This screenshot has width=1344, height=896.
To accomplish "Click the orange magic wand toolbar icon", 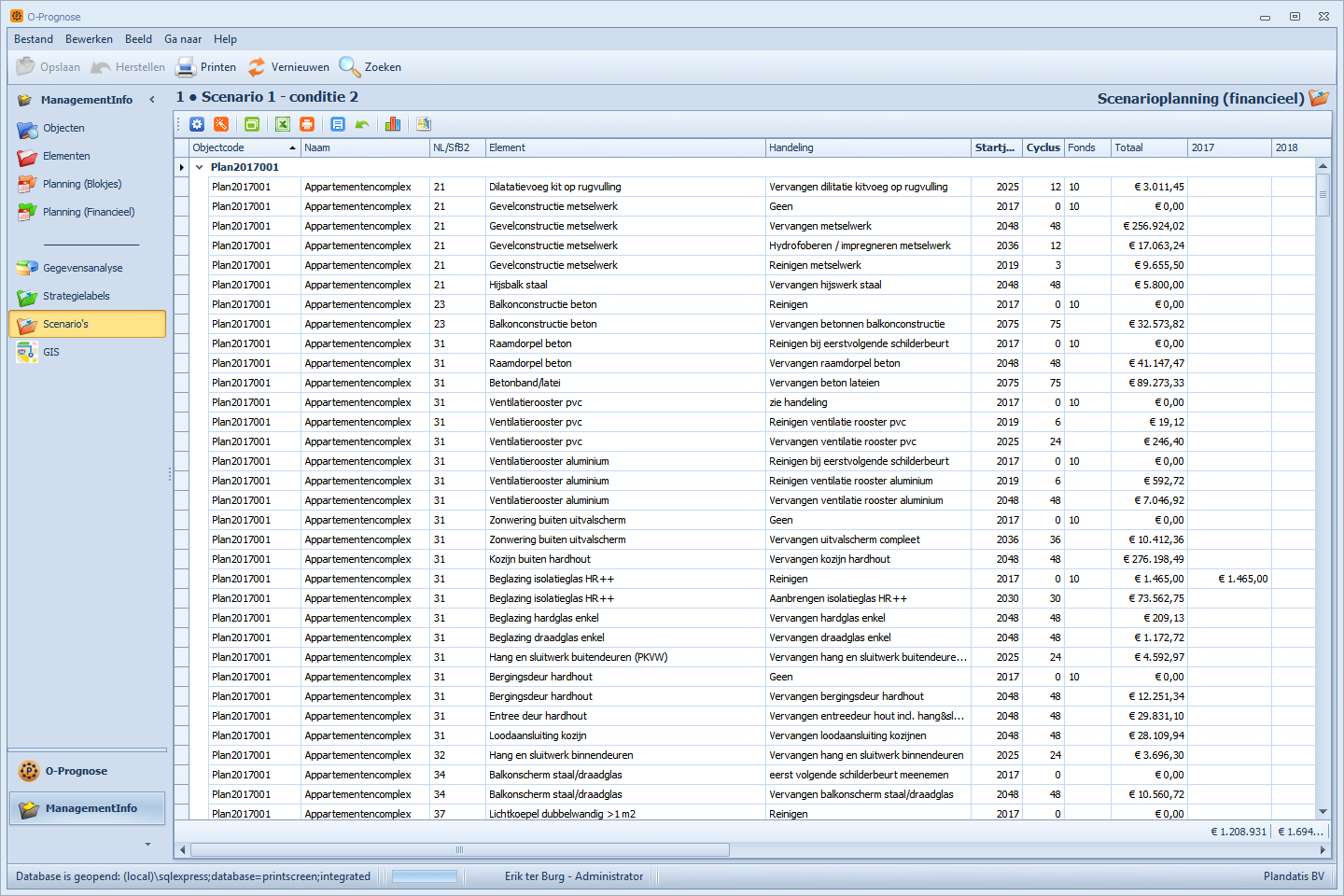I will (221, 124).
